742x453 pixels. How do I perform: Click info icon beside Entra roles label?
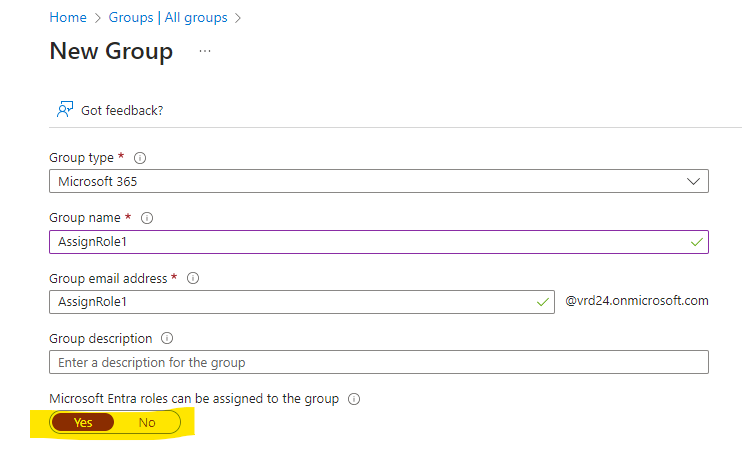(x=353, y=399)
